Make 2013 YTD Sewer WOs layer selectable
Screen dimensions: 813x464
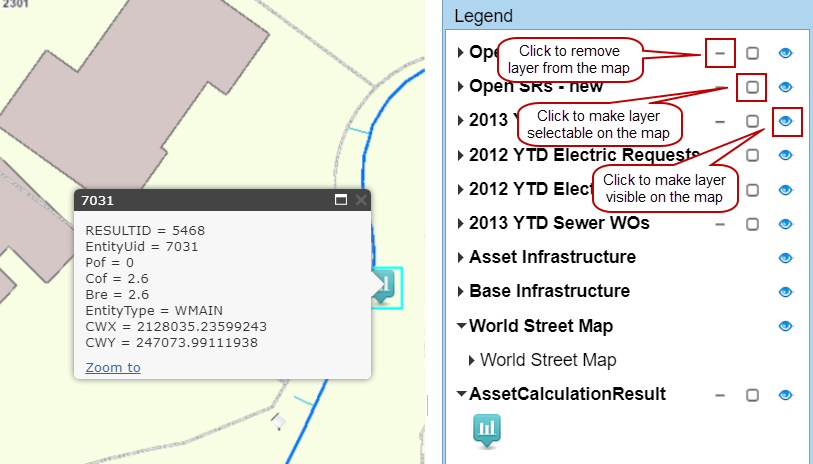(x=752, y=224)
